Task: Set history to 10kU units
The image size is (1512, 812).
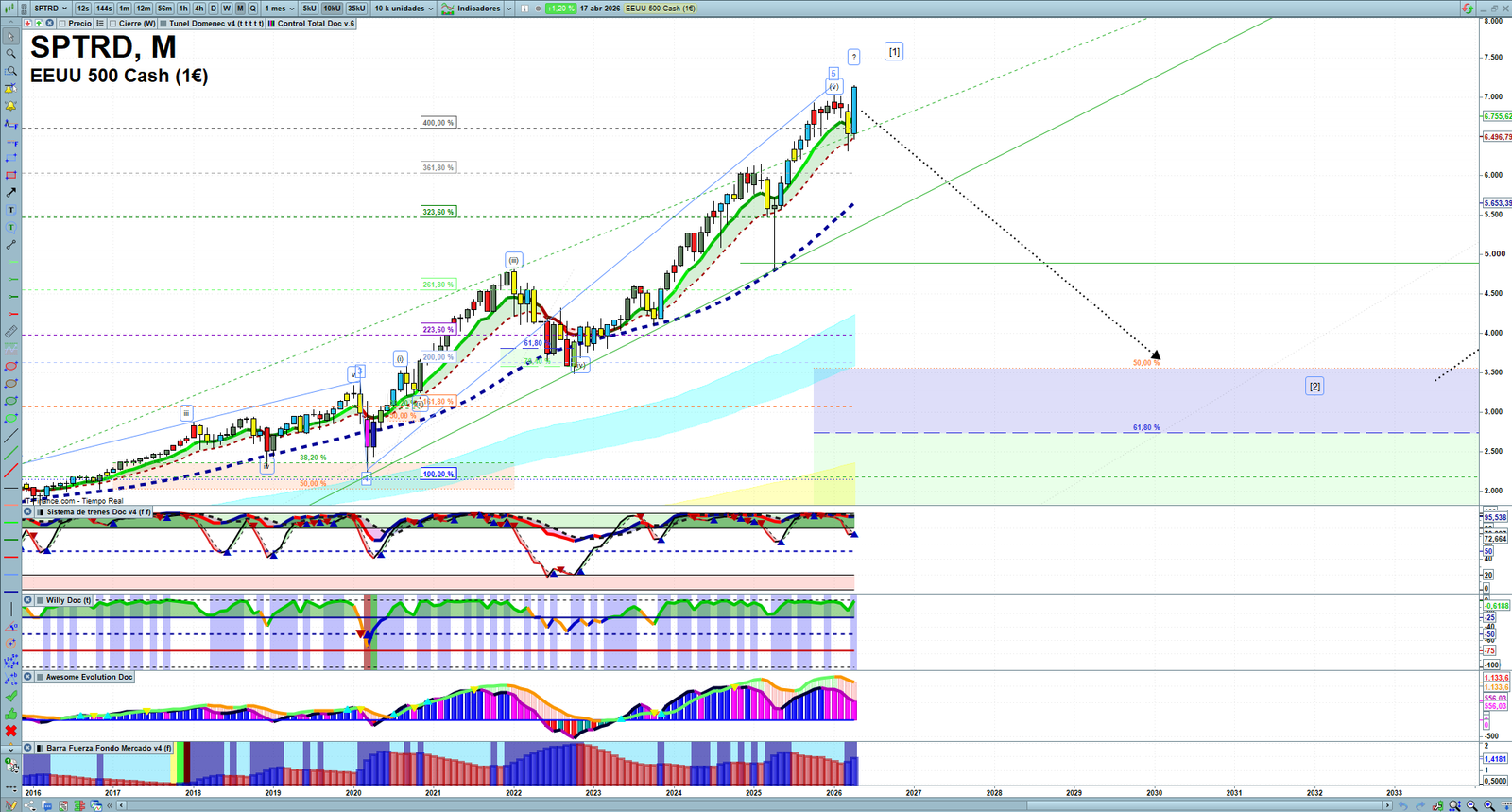Action: [332, 9]
